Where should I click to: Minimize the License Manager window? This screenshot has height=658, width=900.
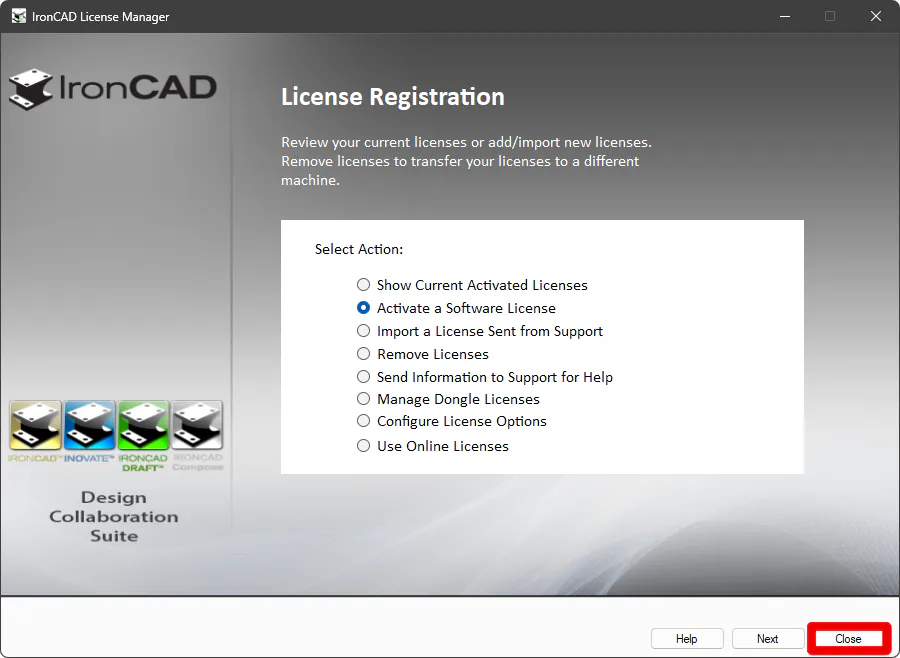point(784,16)
